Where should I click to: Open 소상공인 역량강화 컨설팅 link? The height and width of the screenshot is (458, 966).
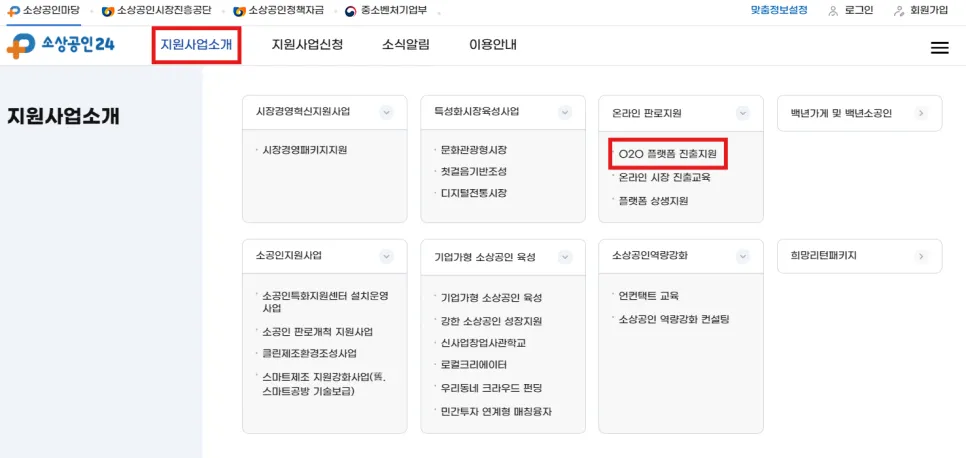[x=674, y=319]
